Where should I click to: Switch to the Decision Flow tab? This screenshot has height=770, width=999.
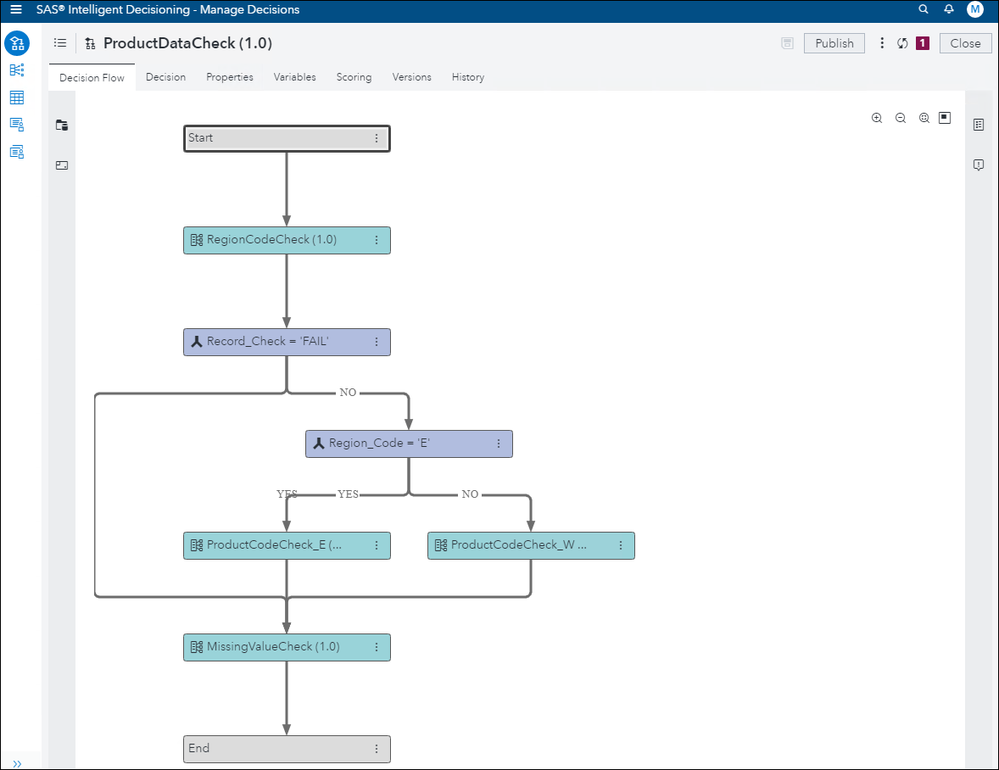(x=92, y=77)
